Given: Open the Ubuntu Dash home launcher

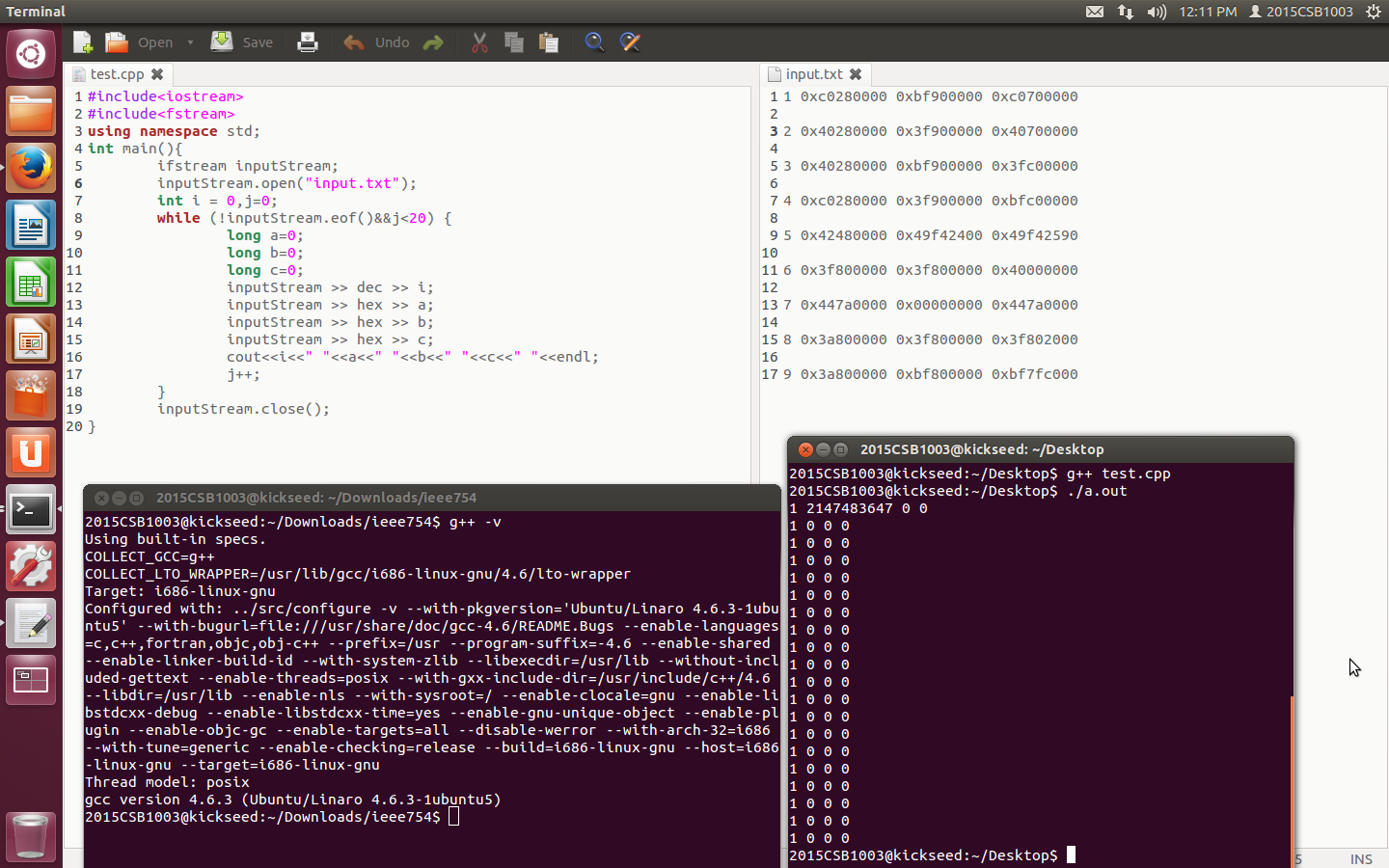Looking at the screenshot, I should click(x=31, y=53).
